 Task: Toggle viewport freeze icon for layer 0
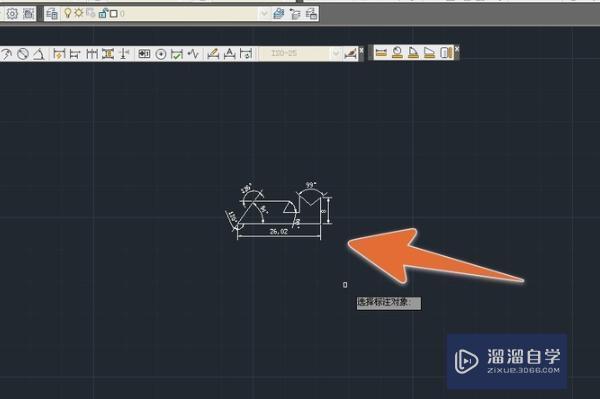point(90,13)
